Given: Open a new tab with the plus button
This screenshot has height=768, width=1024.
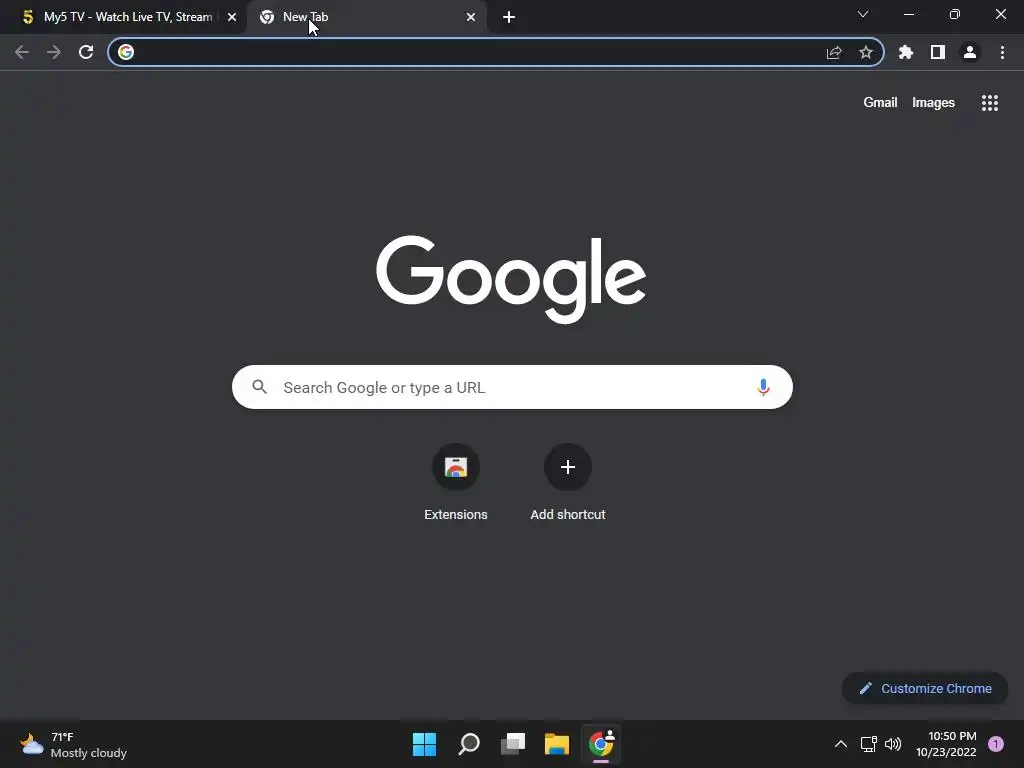Looking at the screenshot, I should pos(509,17).
